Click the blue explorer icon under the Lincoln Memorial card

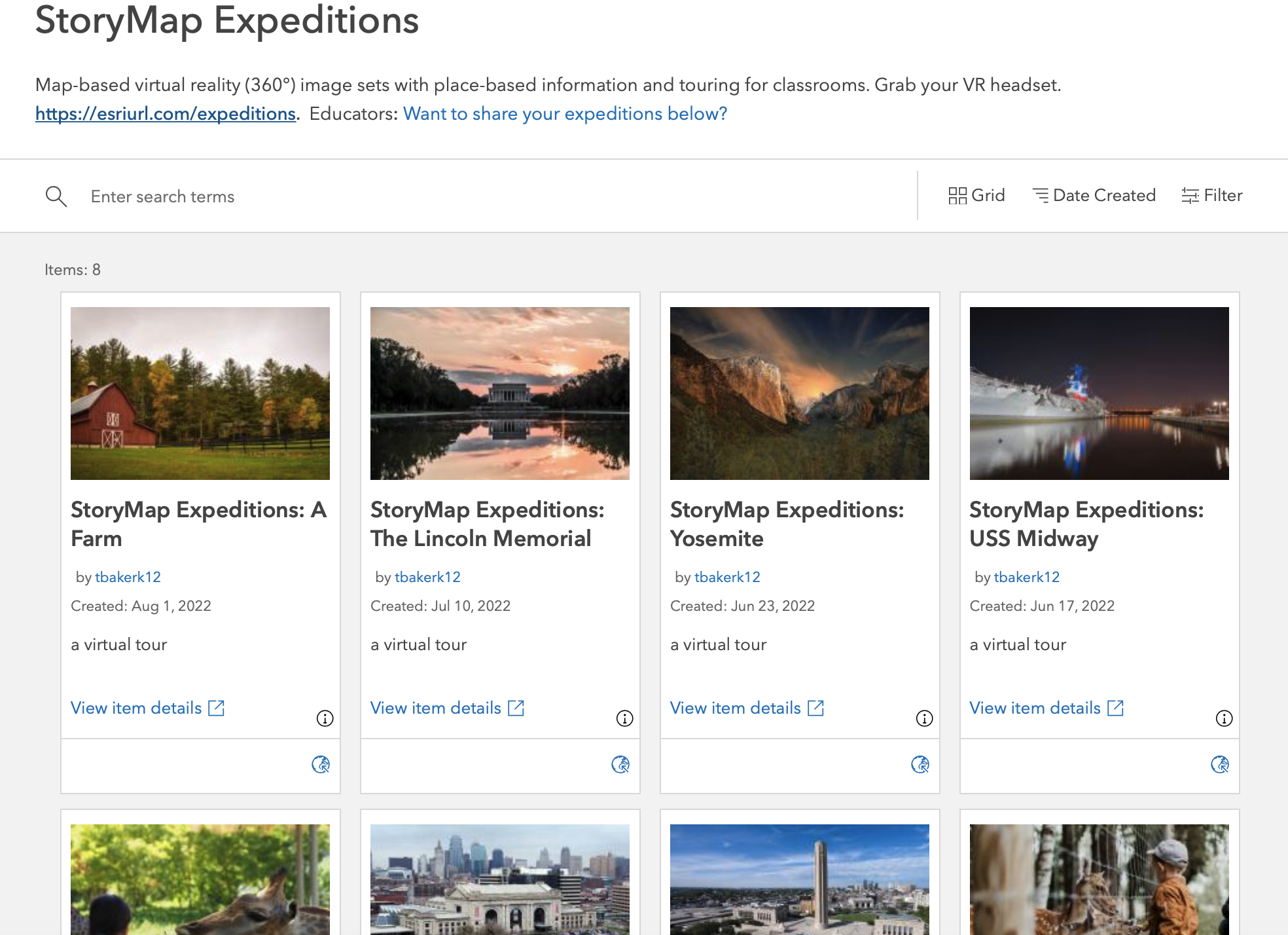click(620, 764)
